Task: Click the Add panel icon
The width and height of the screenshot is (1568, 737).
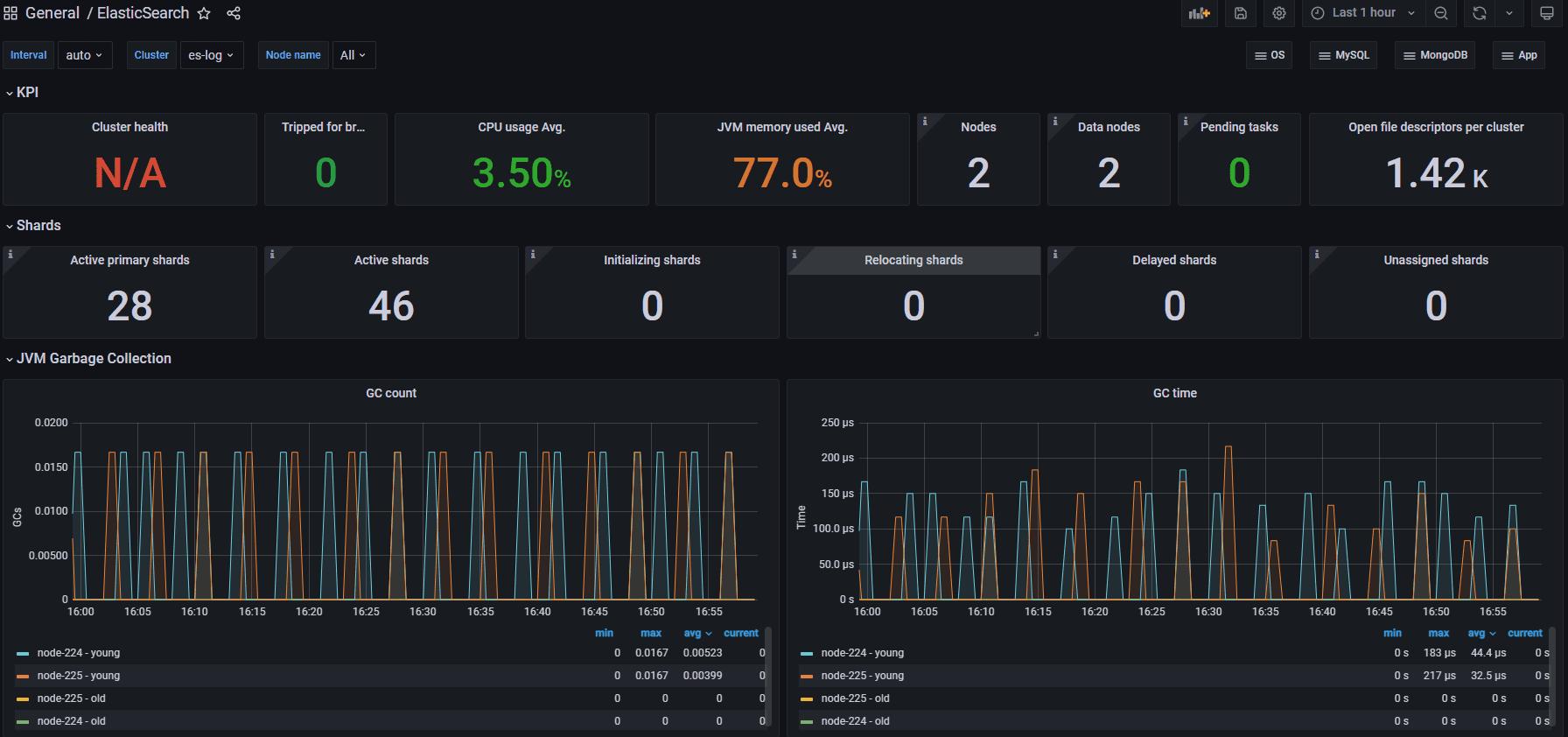Action: [x=1199, y=13]
